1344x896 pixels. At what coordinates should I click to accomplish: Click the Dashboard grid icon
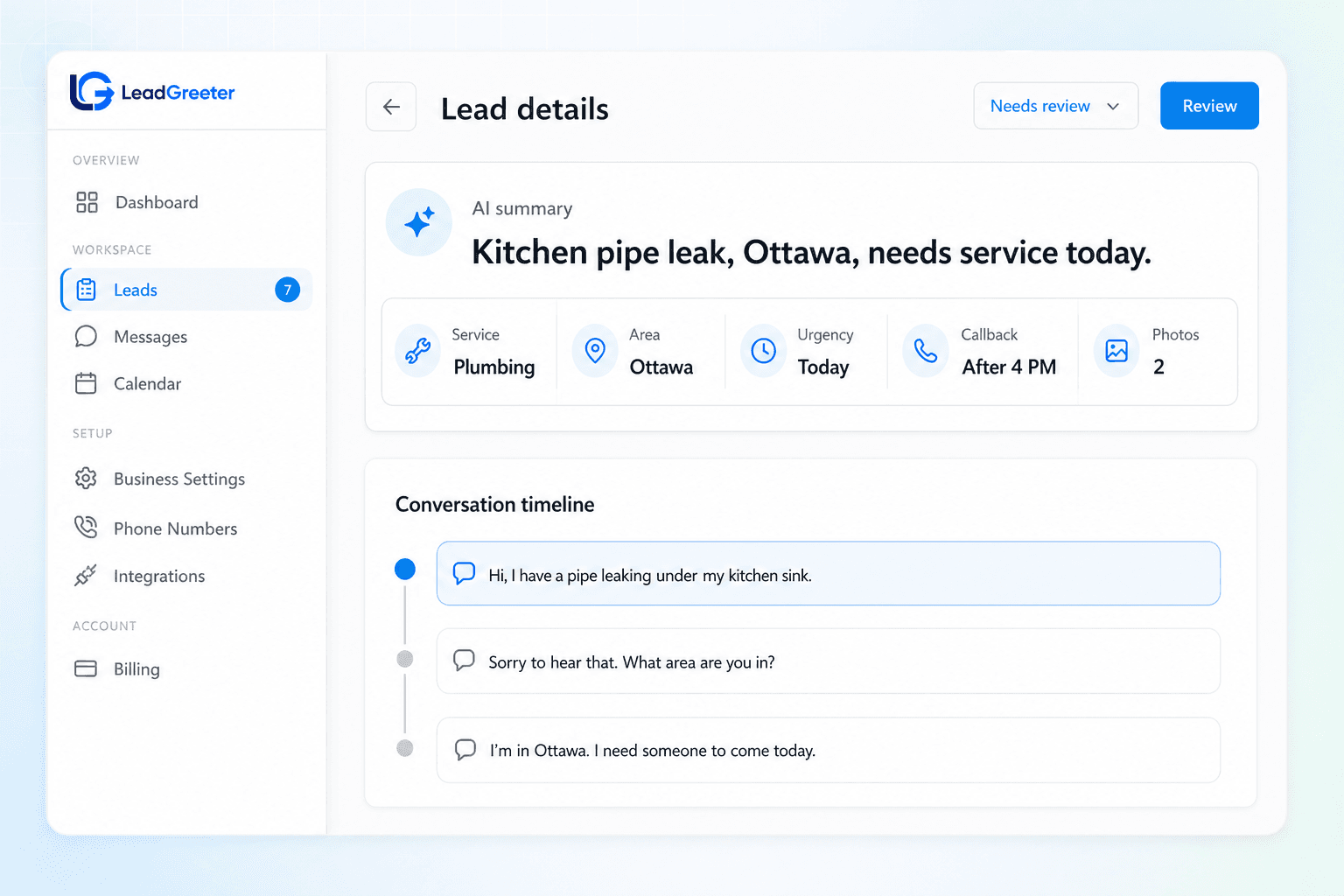[x=87, y=202]
